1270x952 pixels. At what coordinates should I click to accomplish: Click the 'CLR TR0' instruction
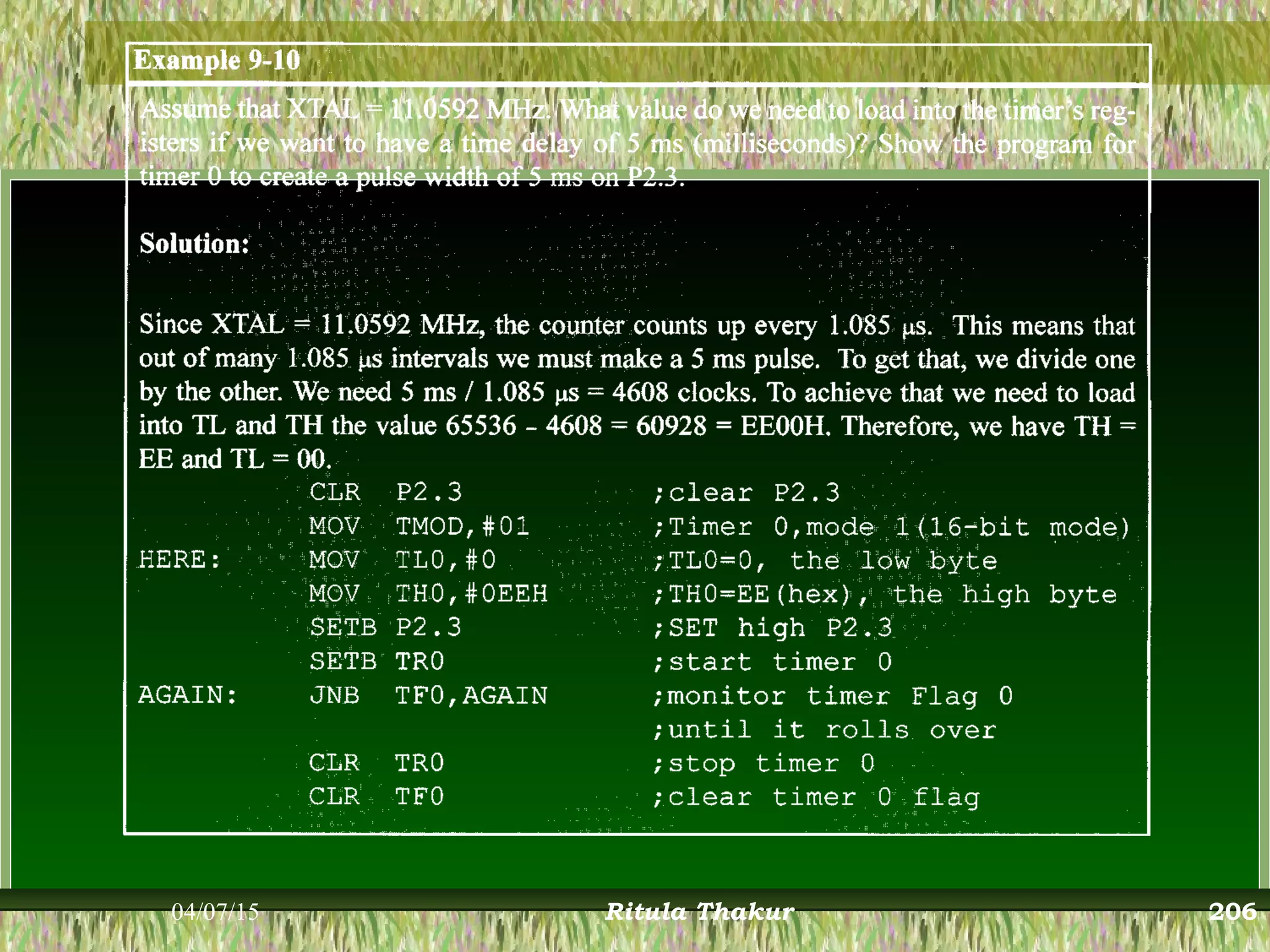(377, 762)
